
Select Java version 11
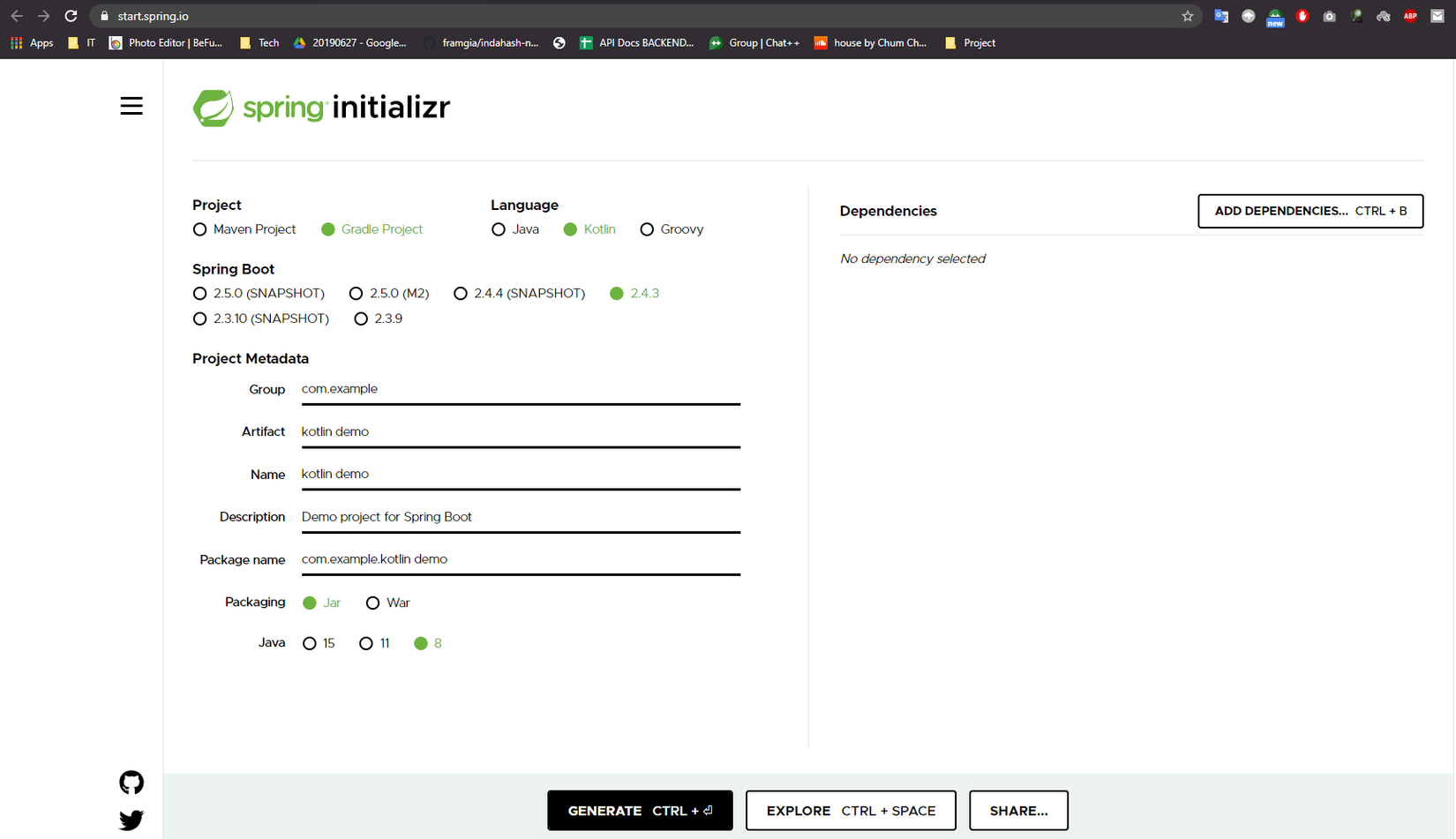[366, 644]
